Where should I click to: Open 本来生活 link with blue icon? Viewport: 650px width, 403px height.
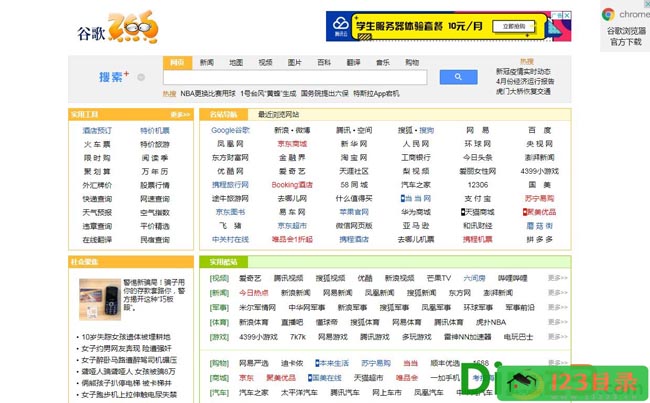pos(332,363)
